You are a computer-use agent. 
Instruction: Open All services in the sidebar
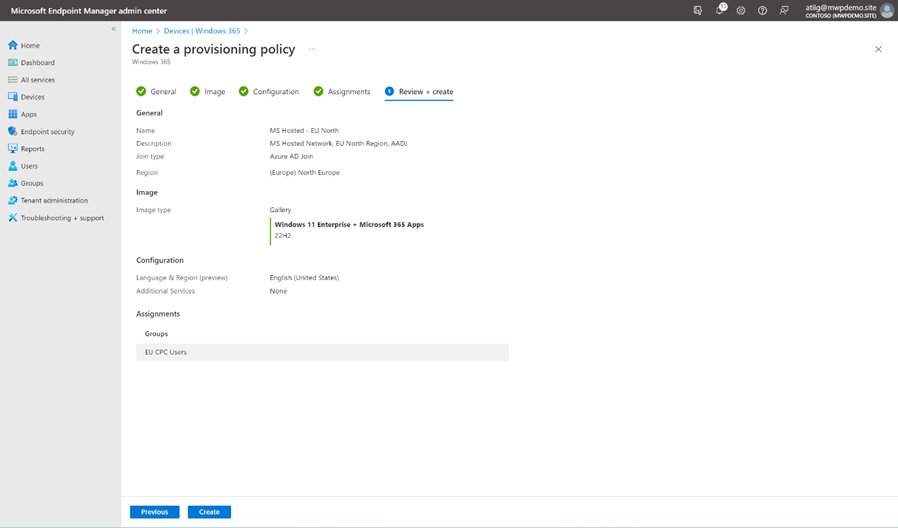31,80
